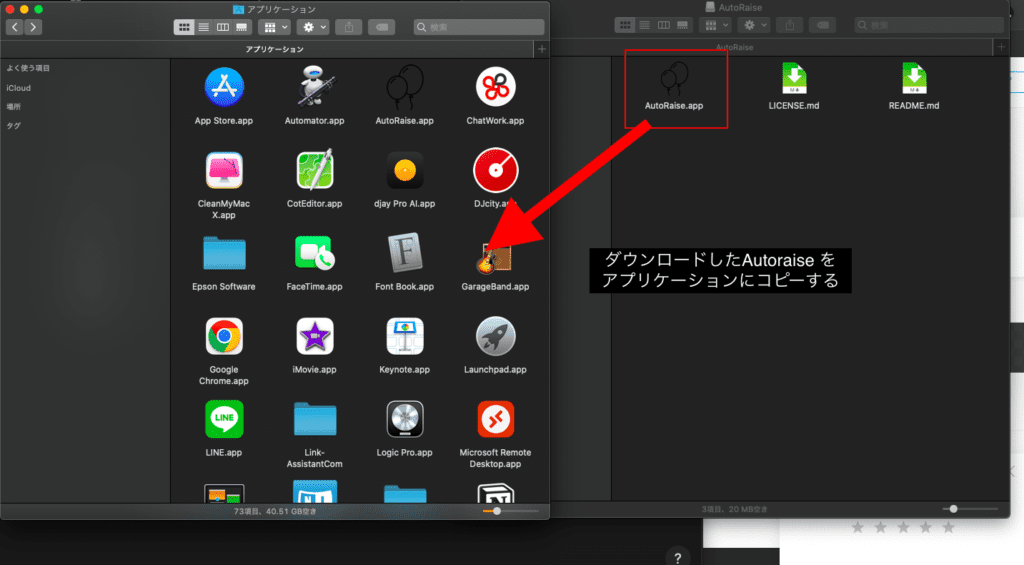Expand 場所 sidebar section

(x=14, y=106)
